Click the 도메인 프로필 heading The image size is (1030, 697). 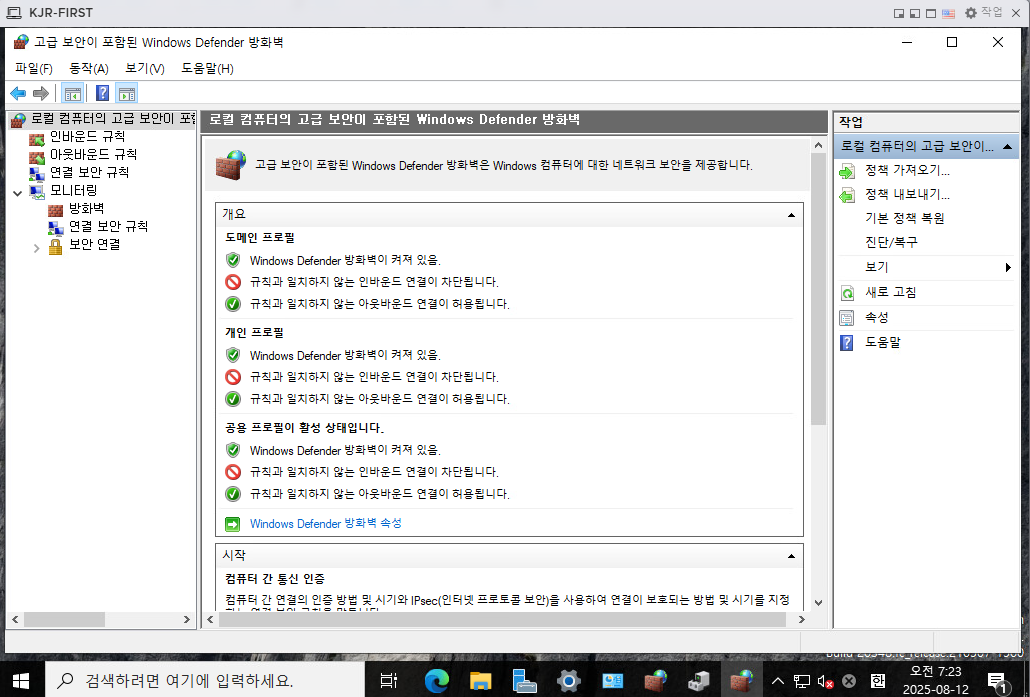coord(260,237)
